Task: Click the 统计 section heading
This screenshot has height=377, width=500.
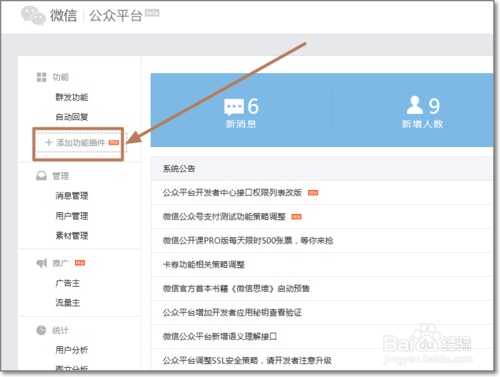Action: 60,330
